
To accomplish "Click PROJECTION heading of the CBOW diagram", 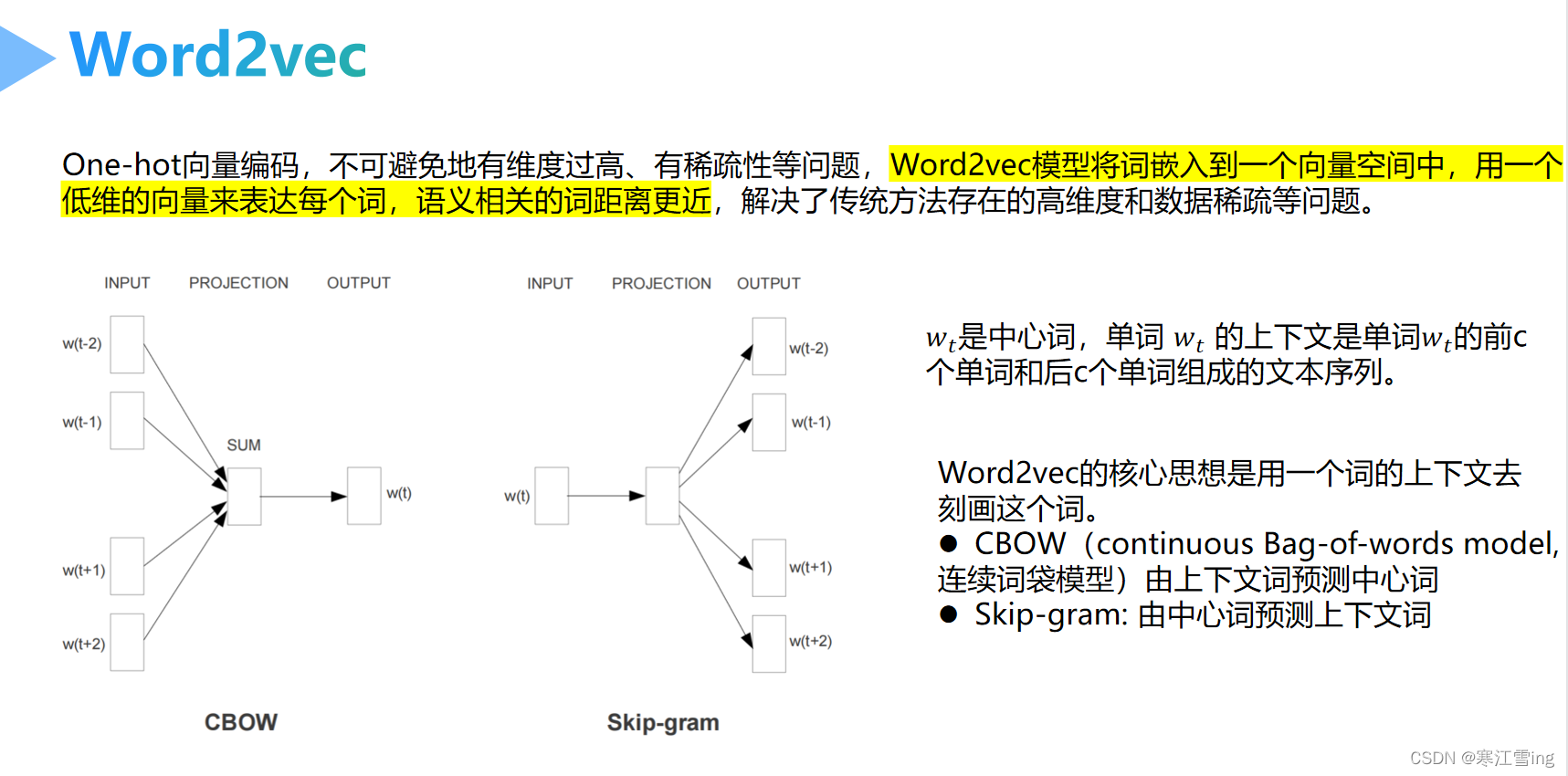I will [238, 283].
